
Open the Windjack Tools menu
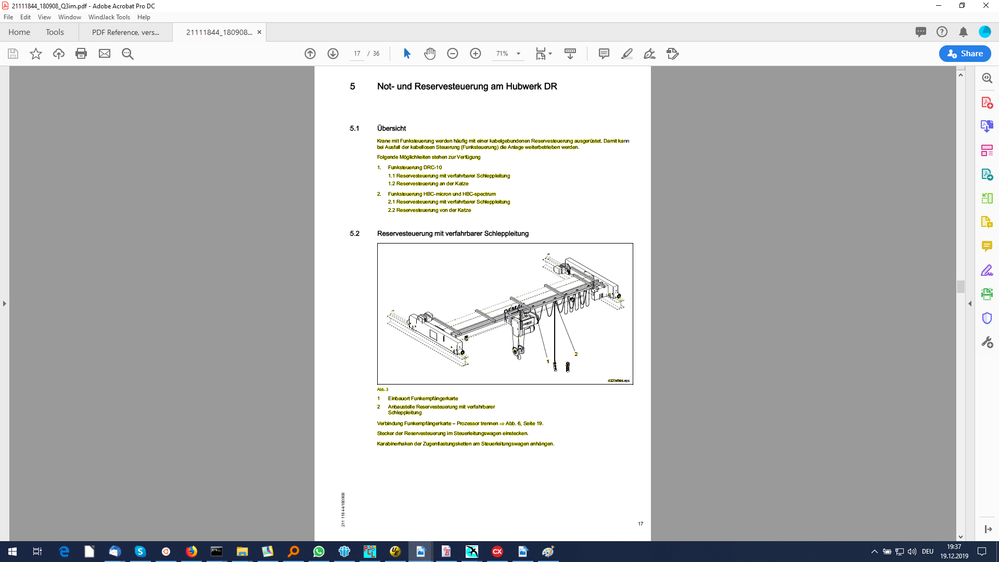109,17
